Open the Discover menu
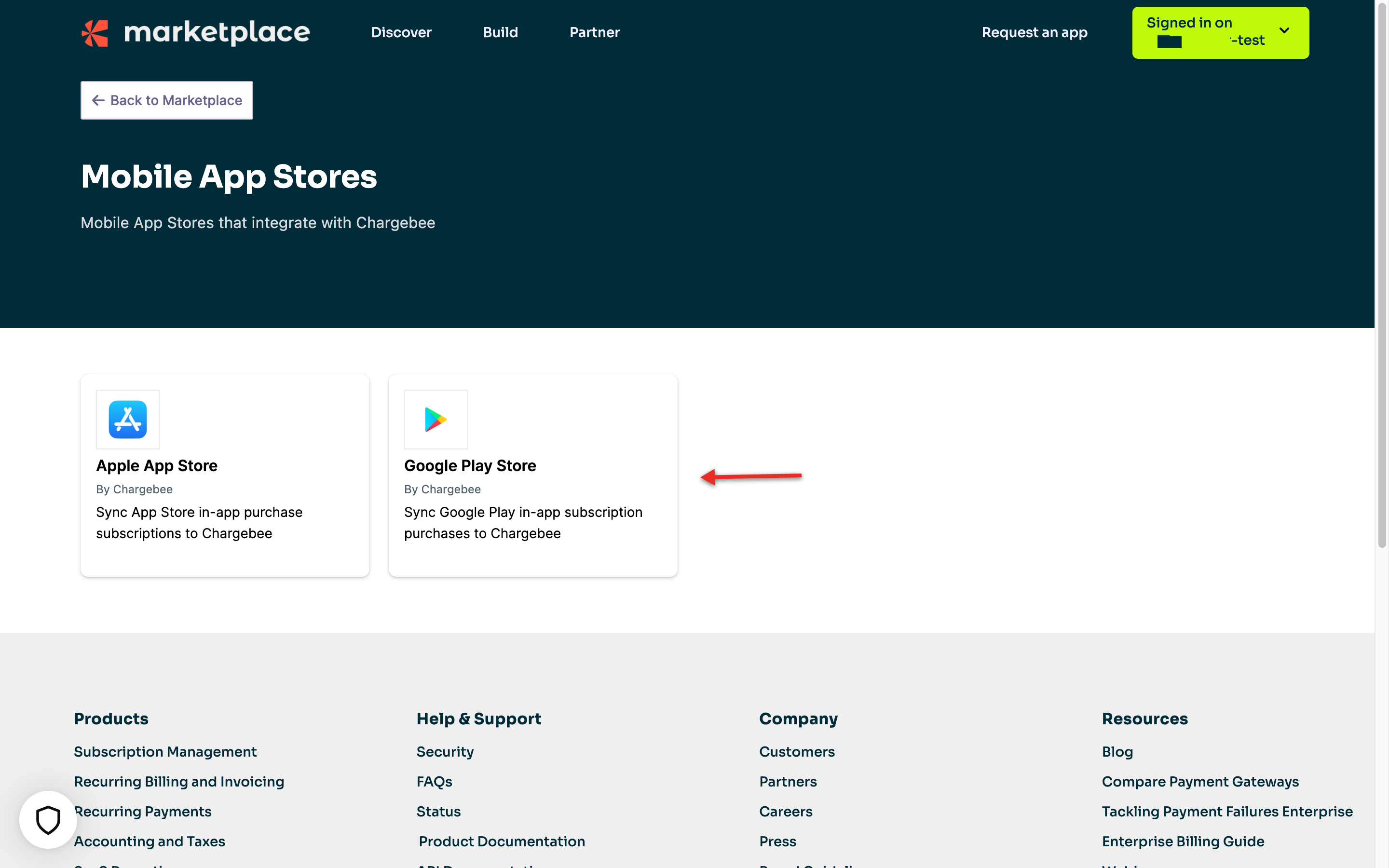 tap(401, 33)
